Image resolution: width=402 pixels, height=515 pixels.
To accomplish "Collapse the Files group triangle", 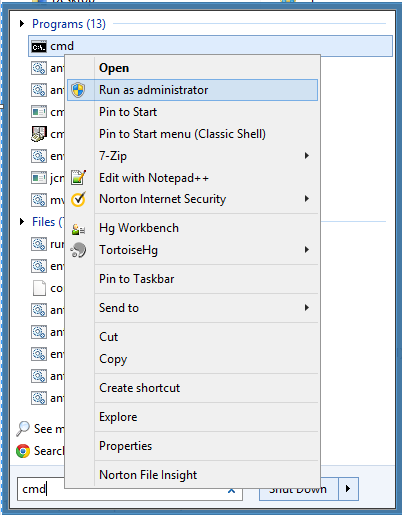I will [x=22, y=222].
